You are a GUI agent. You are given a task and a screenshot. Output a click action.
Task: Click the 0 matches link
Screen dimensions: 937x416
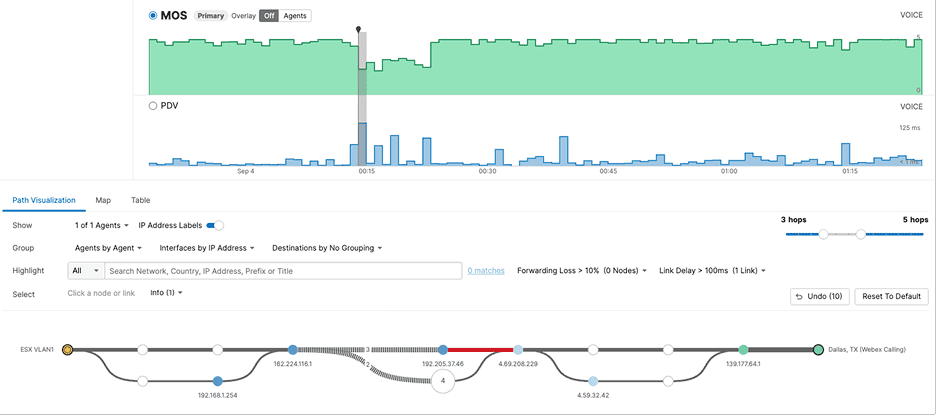486,271
